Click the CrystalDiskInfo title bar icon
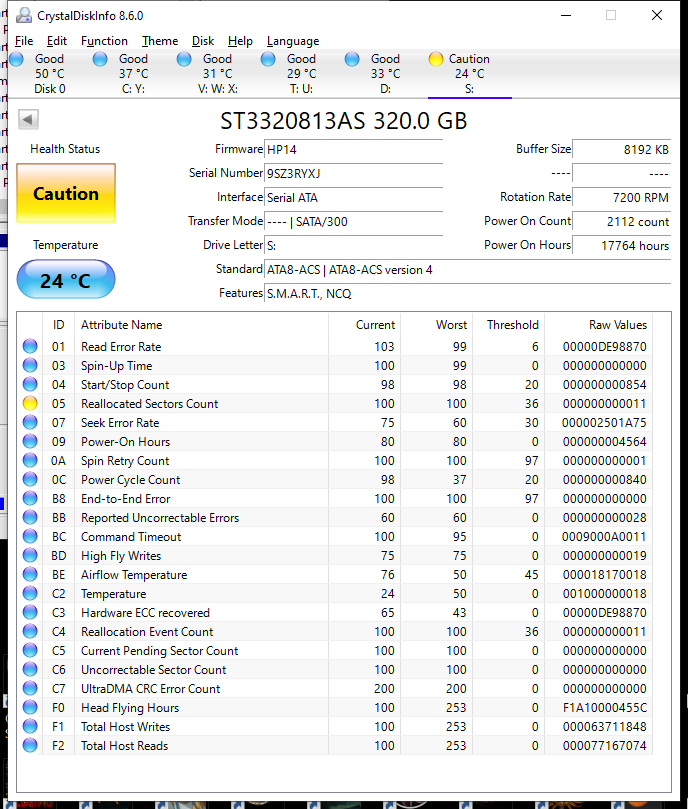The height and width of the screenshot is (809, 688). (x=23, y=15)
